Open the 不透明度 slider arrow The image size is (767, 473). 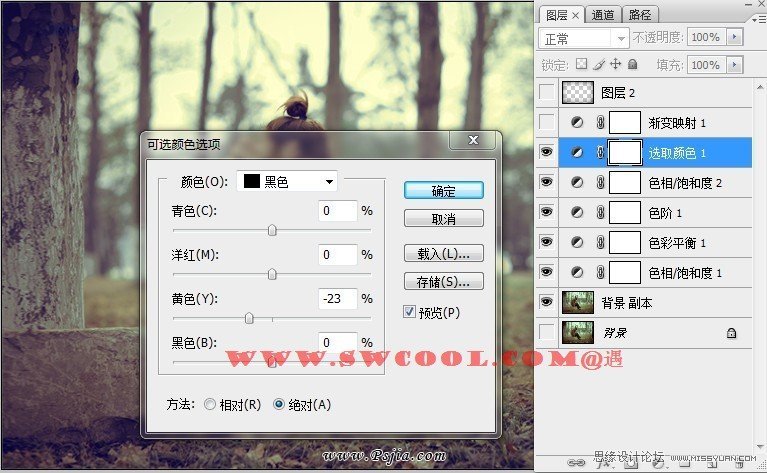[x=734, y=37]
